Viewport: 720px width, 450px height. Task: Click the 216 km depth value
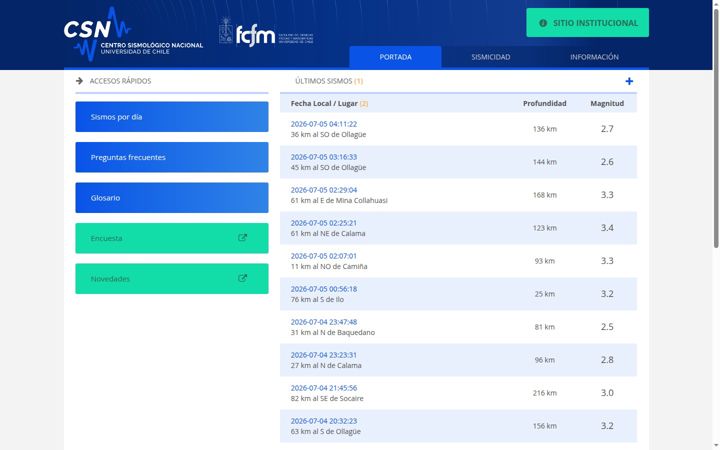545,394
